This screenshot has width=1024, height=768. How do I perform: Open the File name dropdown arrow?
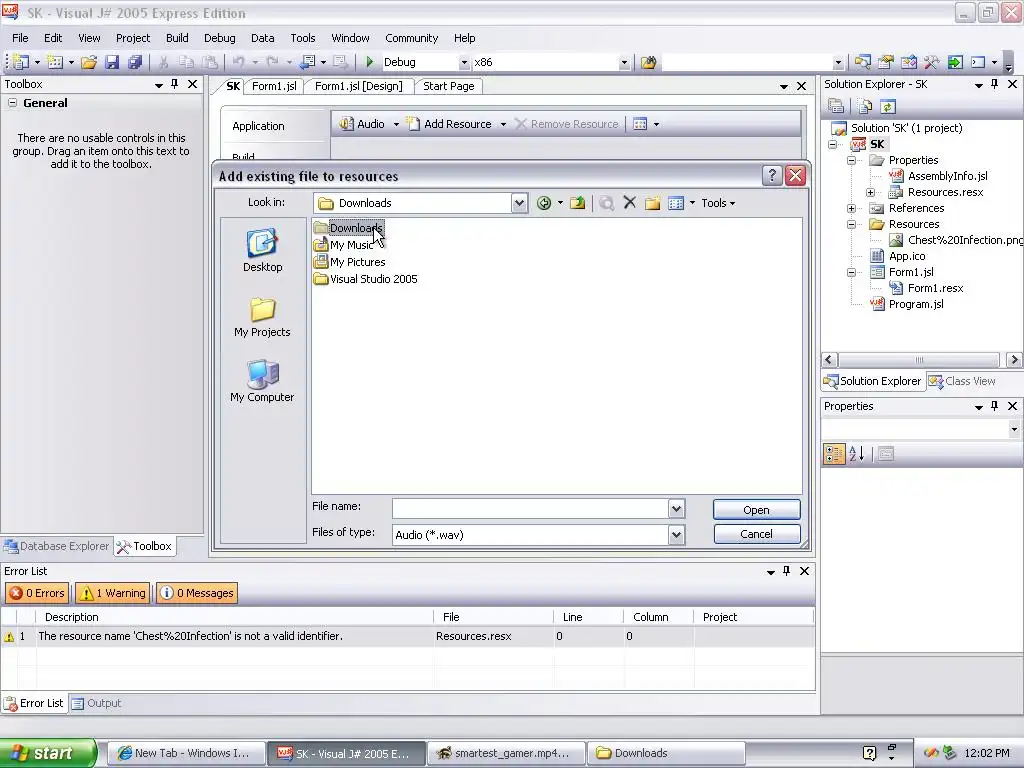(676, 508)
